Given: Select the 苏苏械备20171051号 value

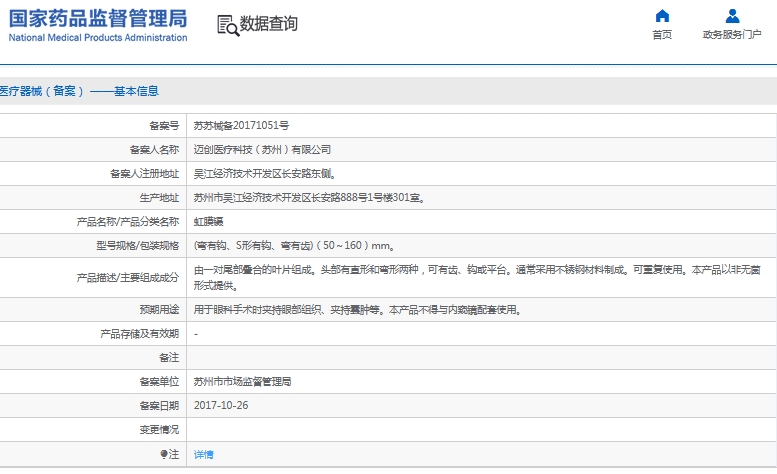Looking at the screenshot, I should point(241,126).
